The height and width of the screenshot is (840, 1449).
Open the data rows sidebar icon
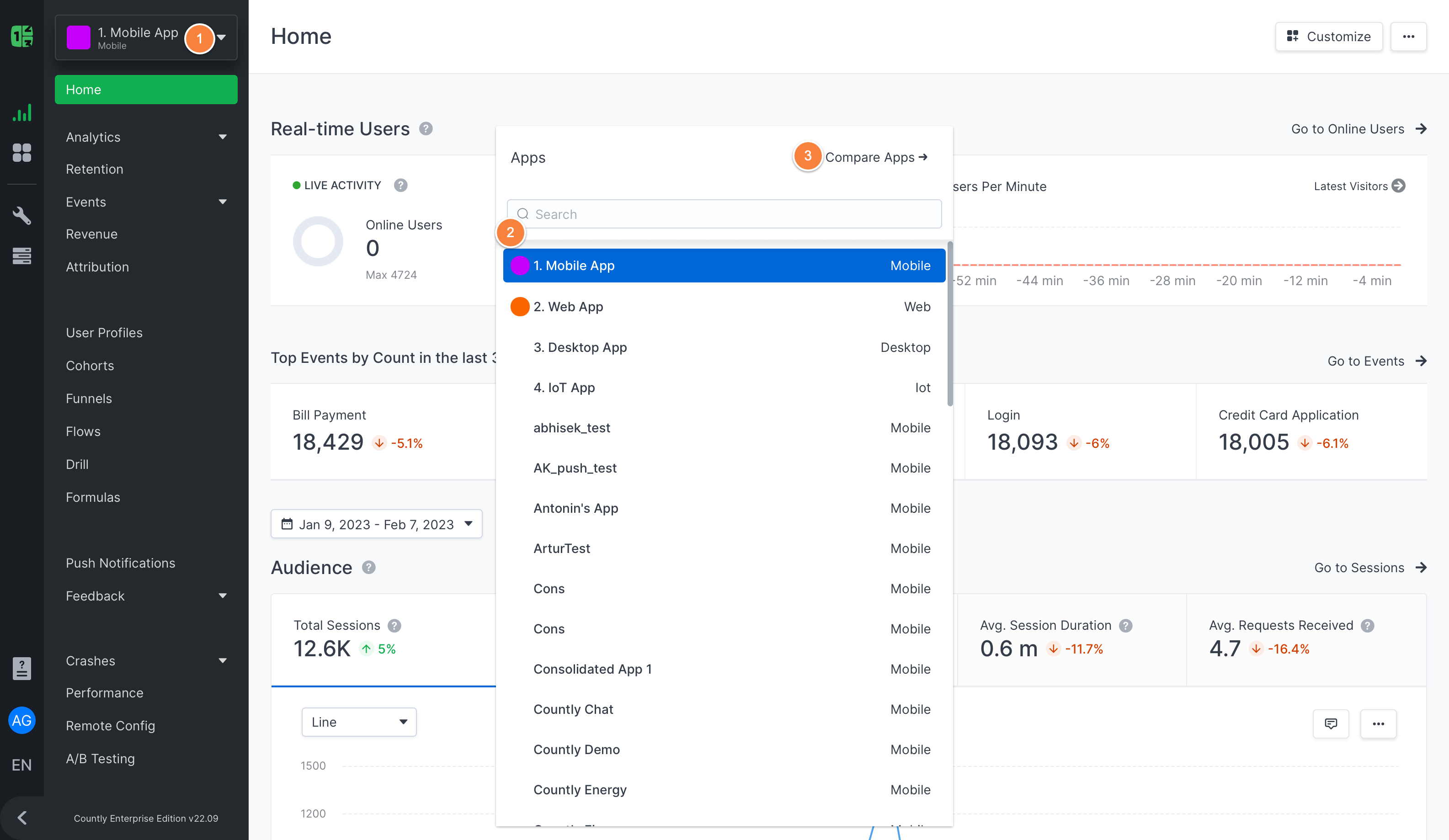tap(22, 256)
